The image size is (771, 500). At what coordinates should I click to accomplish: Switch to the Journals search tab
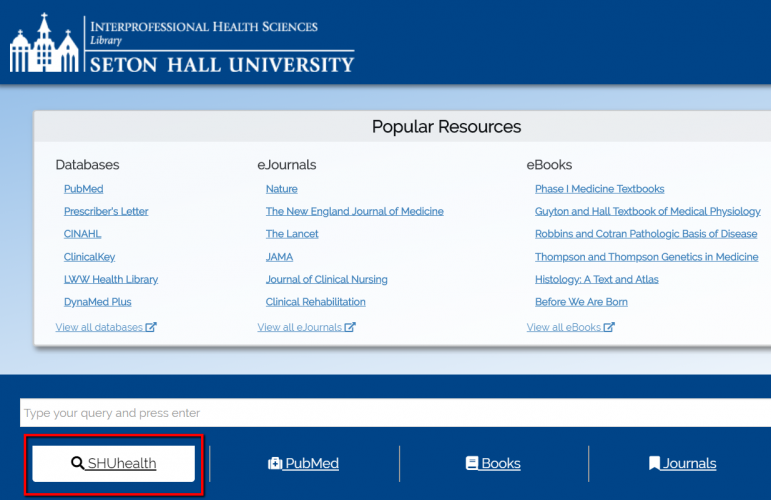682,464
